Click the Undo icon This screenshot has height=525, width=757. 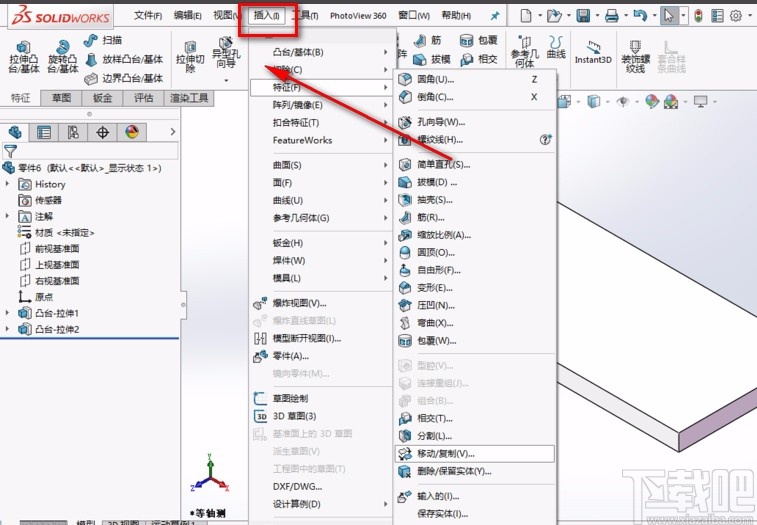click(640, 16)
